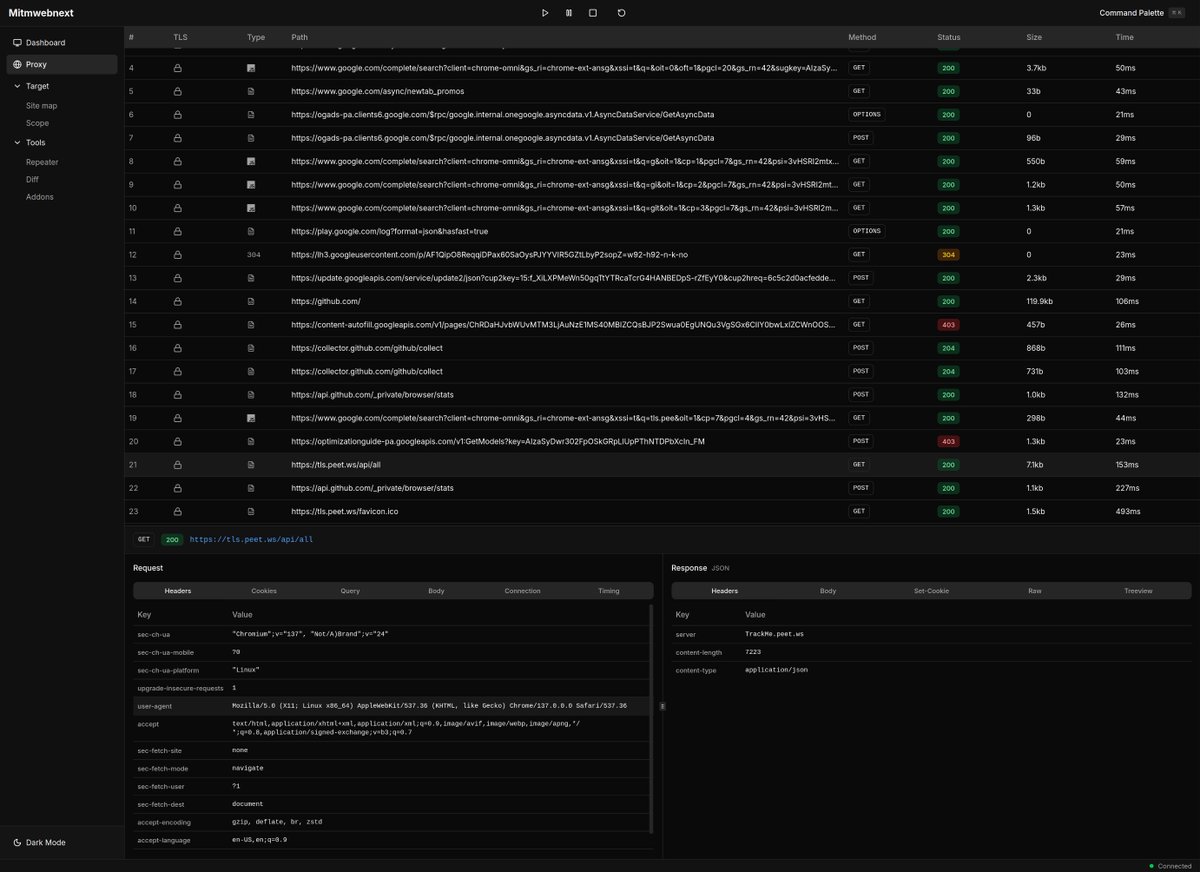This screenshot has width=1200, height=872.
Task: Click the document type icon in row 16
Action: click(252, 348)
